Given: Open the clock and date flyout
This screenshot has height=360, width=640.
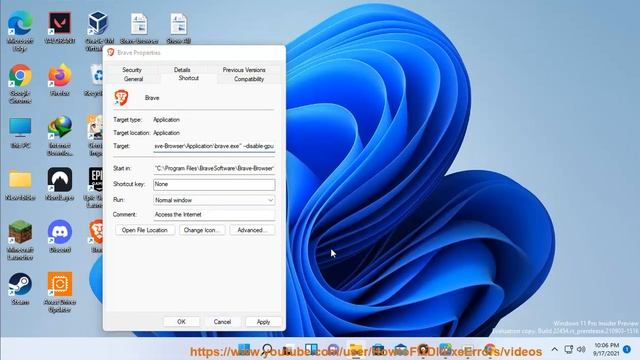Looking at the screenshot, I should [x=606, y=349].
